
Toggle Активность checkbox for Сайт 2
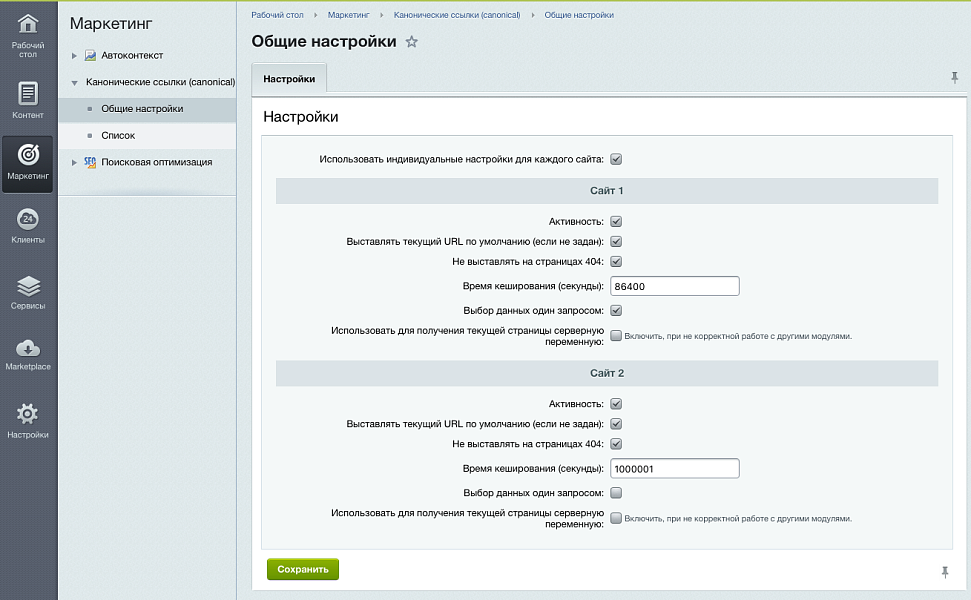(x=616, y=403)
